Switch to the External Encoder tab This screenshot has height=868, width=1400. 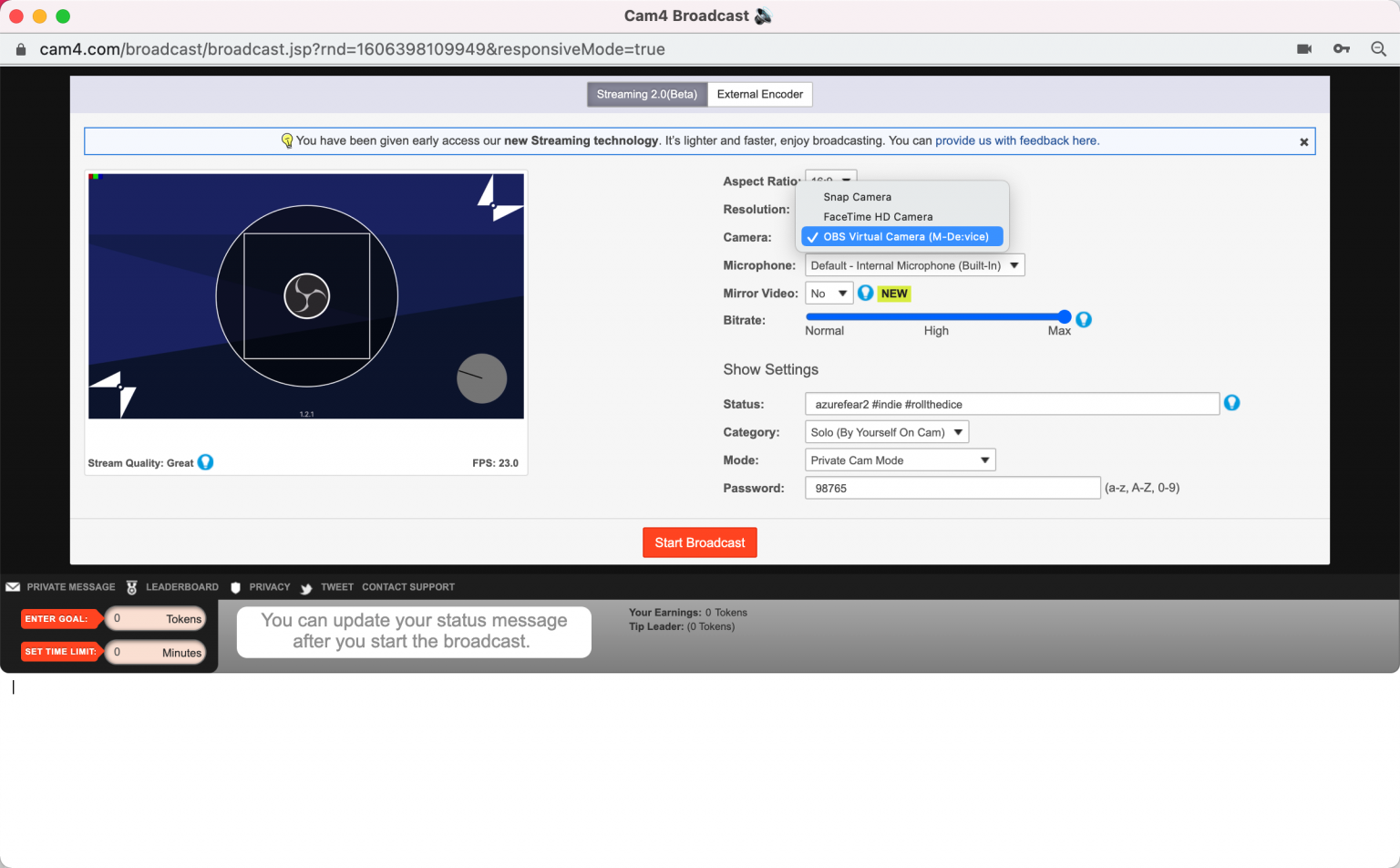click(x=759, y=94)
